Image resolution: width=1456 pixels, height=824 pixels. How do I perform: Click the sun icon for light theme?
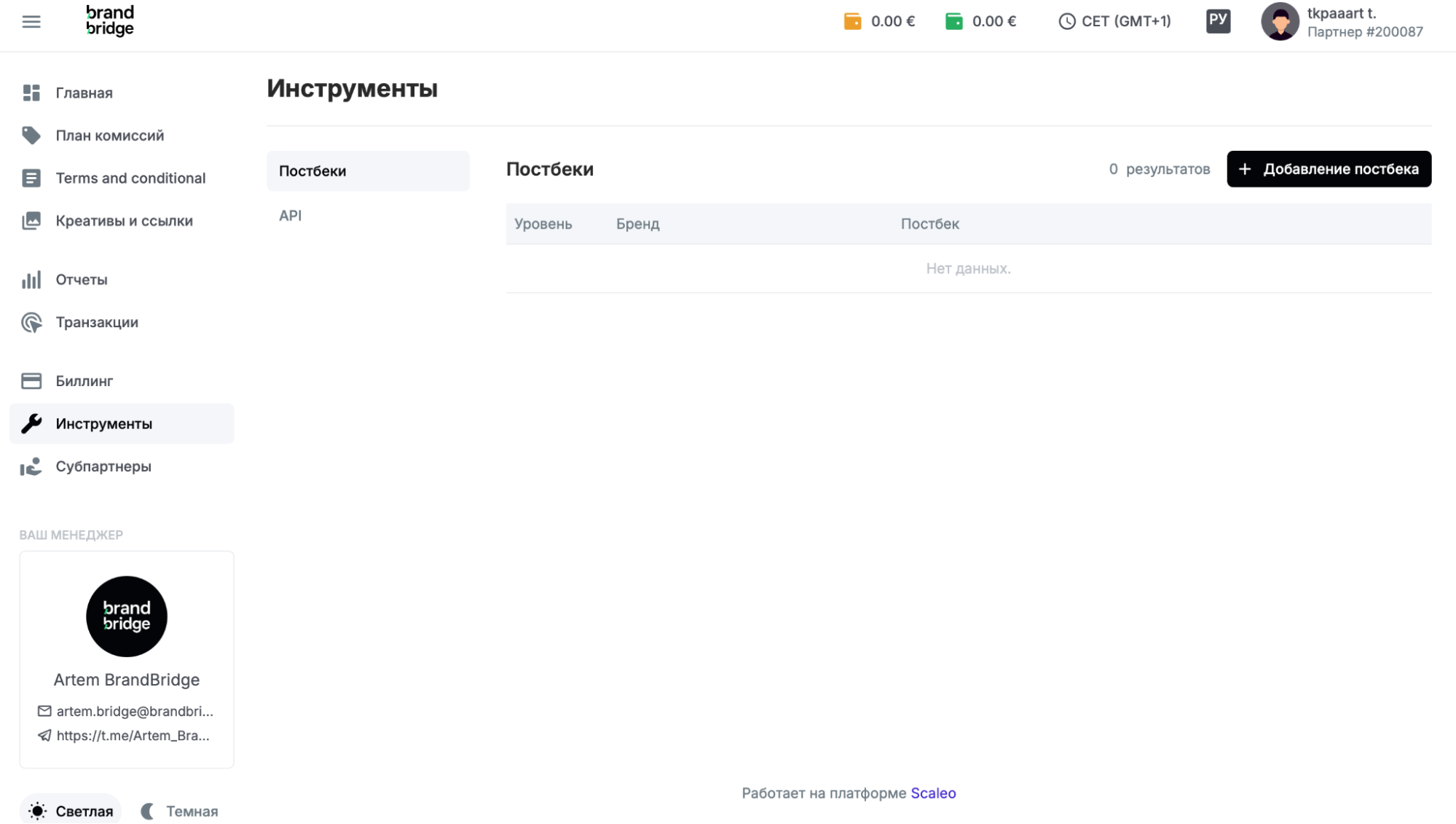click(38, 811)
